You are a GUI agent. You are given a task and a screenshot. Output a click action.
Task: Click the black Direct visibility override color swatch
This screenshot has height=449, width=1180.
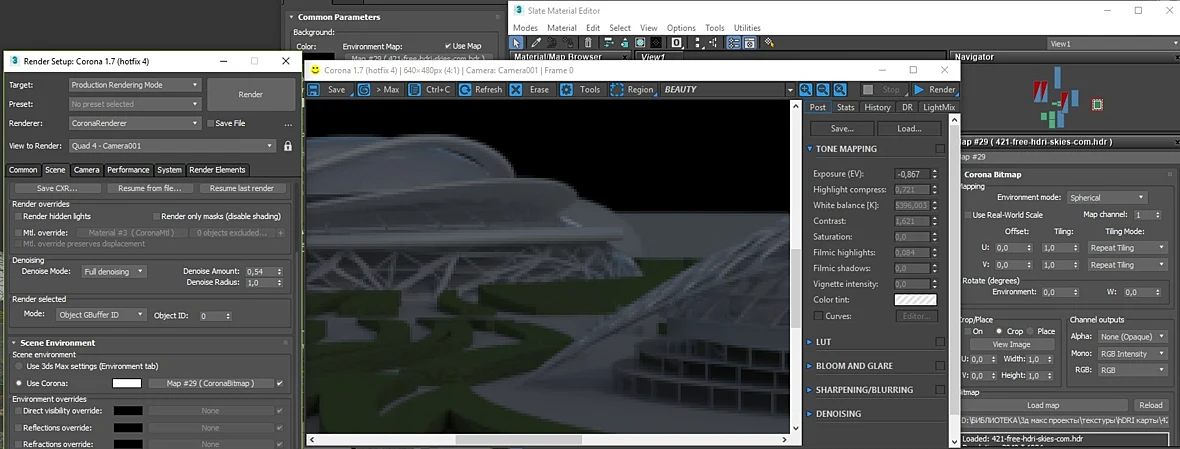128,411
